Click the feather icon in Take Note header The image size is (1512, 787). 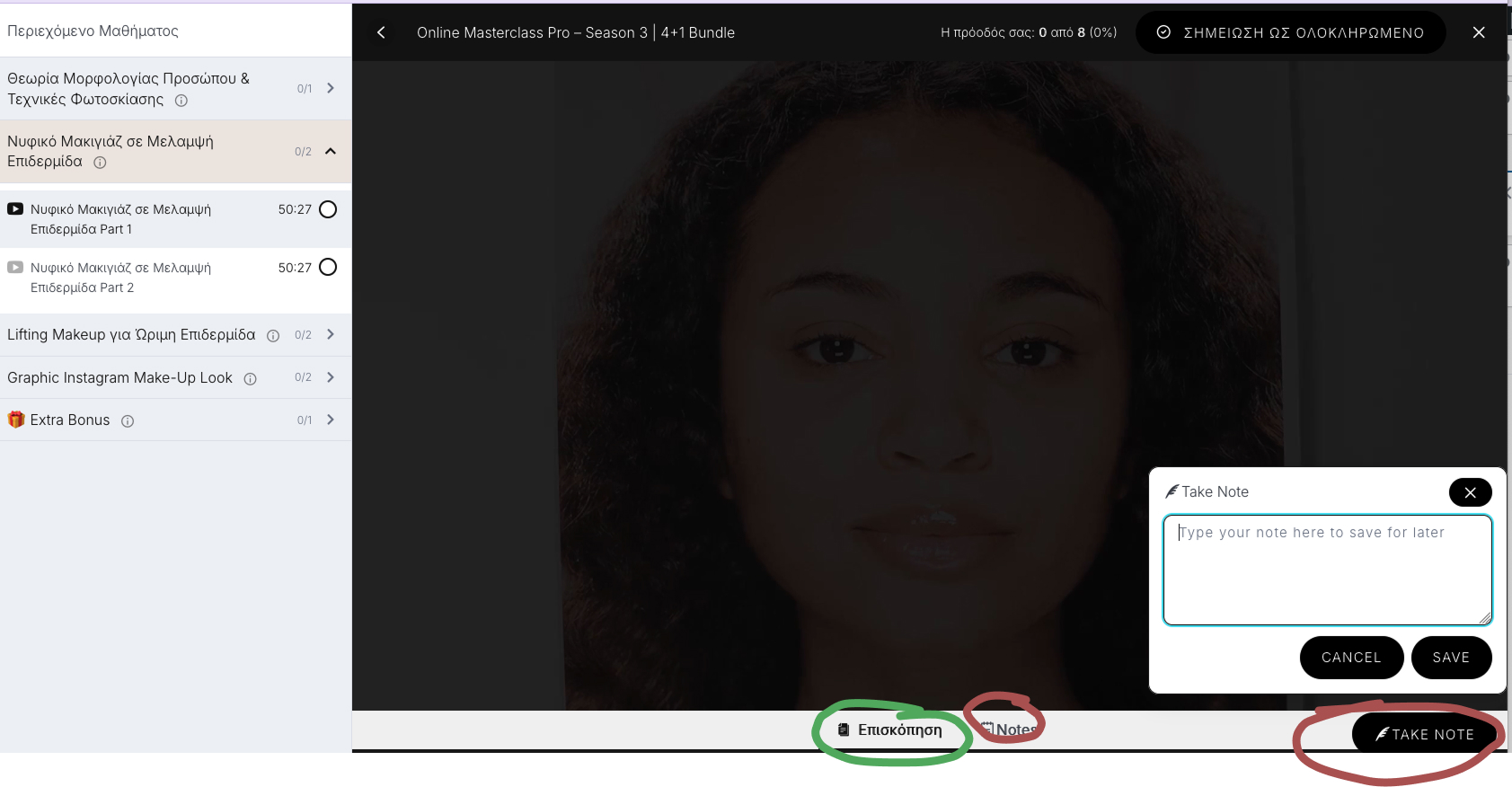click(x=1172, y=491)
